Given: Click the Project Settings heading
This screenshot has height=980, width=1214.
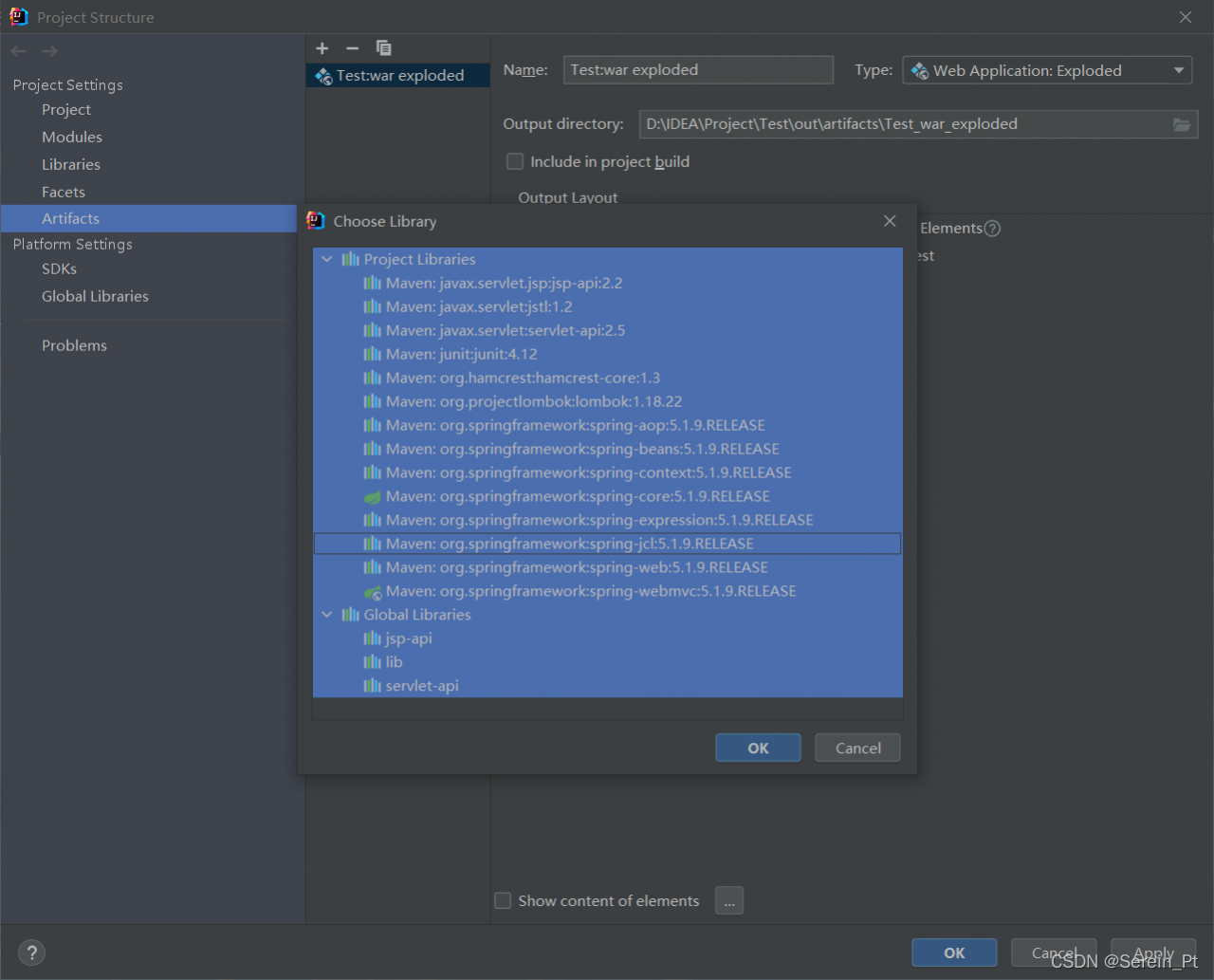Looking at the screenshot, I should (67, 85).
